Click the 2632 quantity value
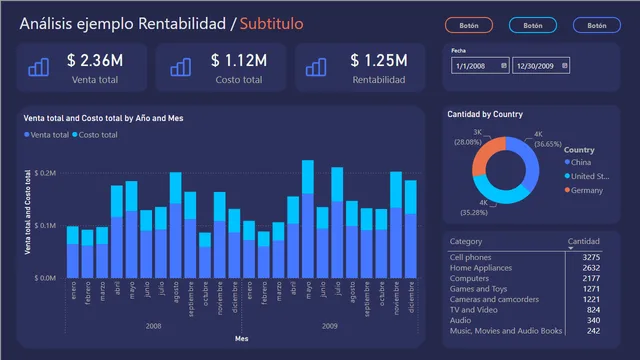The image size is (640, 360). coord(591,268)
